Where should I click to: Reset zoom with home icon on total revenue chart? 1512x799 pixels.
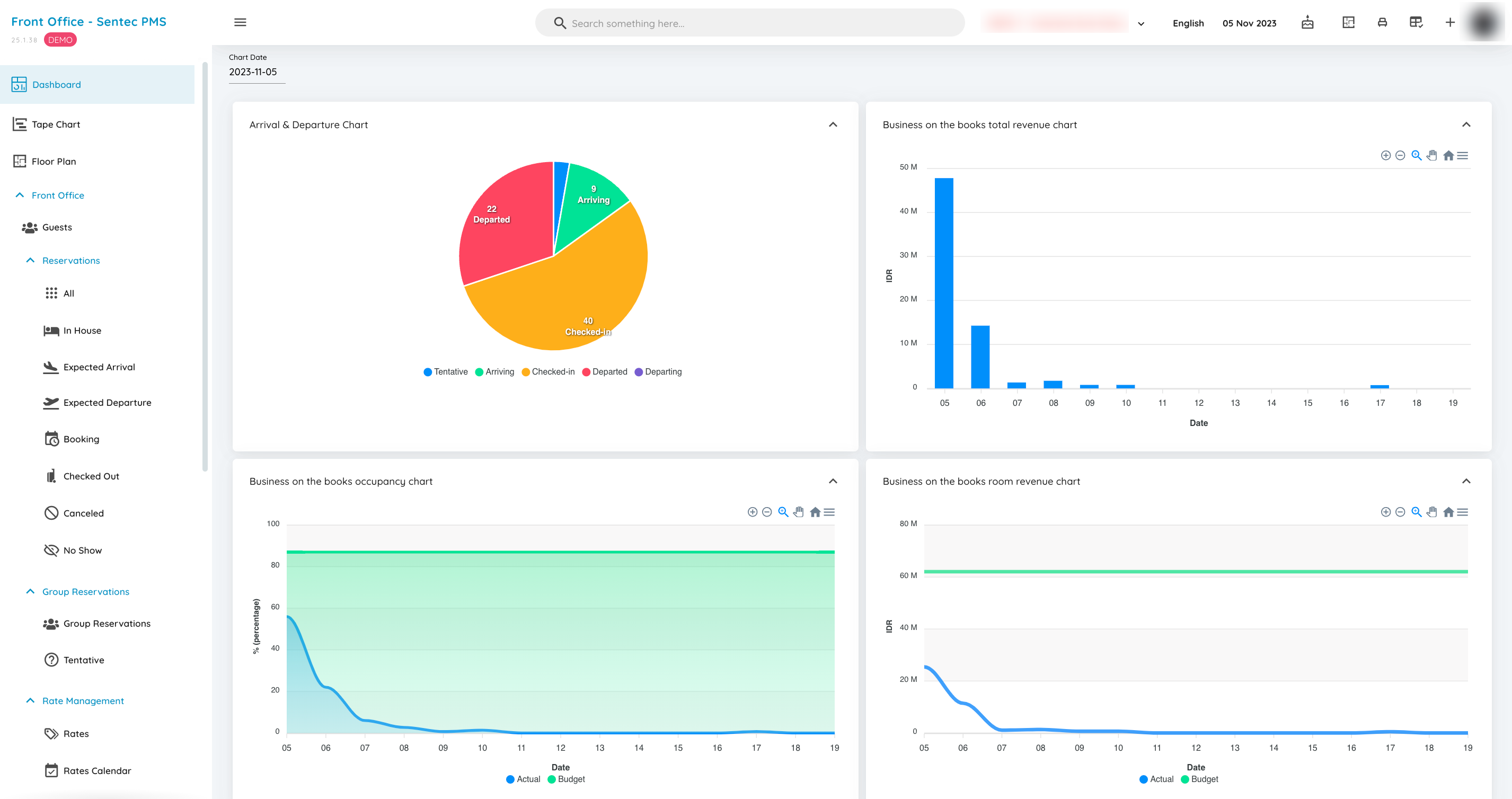(x=1448, y=155)
